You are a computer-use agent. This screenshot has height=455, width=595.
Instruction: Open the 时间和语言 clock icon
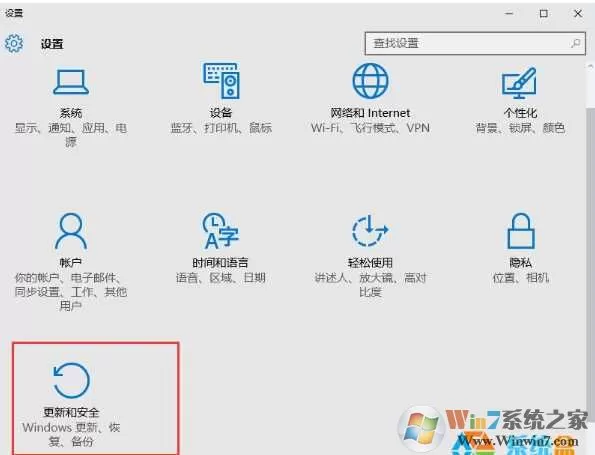[220, 231]
